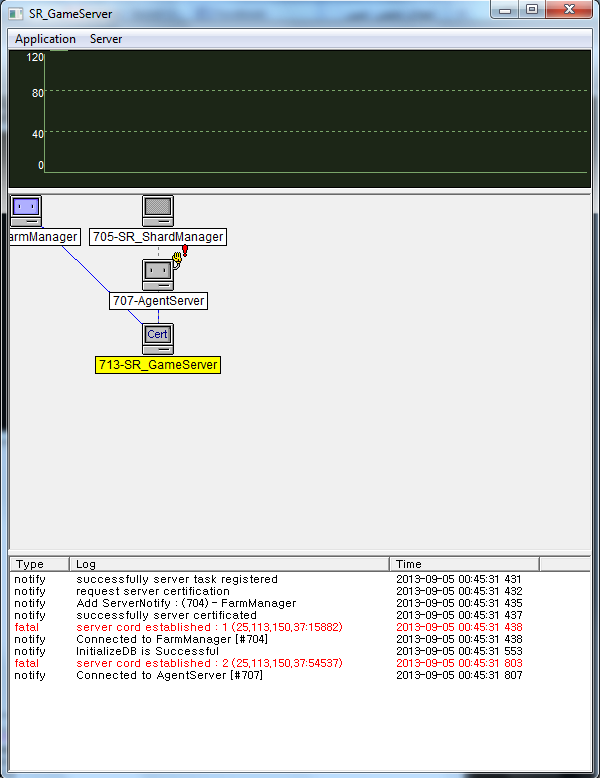Click the 705-SR_ShardManager label

tap(158, 237)
